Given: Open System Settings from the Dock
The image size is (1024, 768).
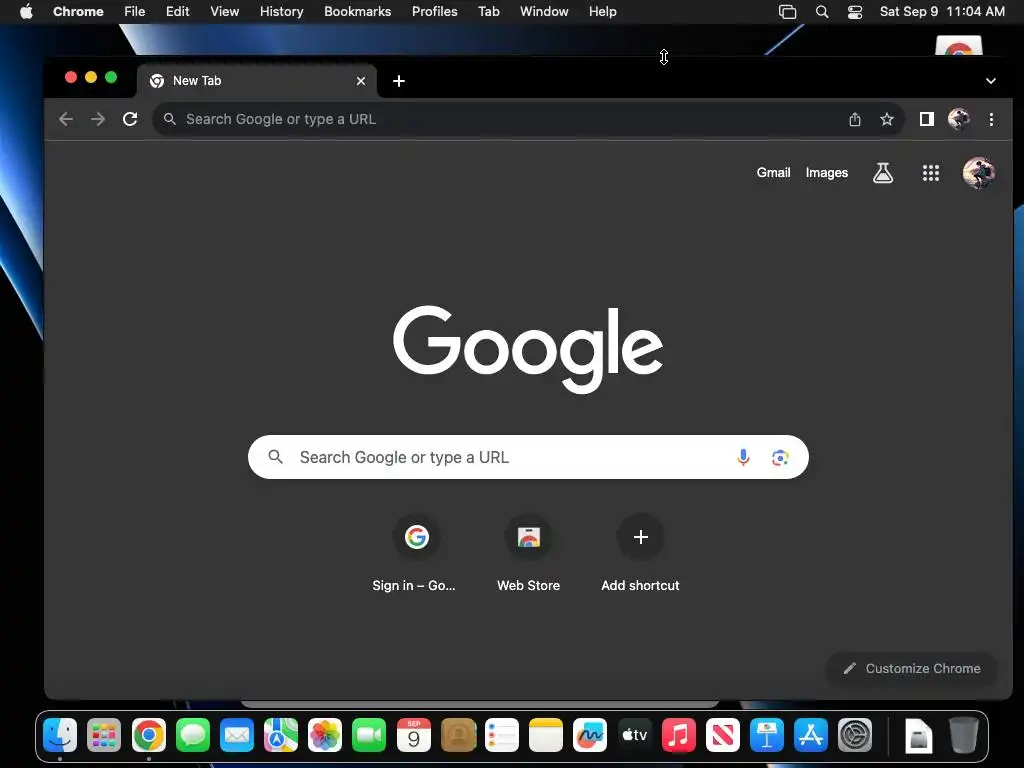Looking at the screenshot, I should 855,735.
